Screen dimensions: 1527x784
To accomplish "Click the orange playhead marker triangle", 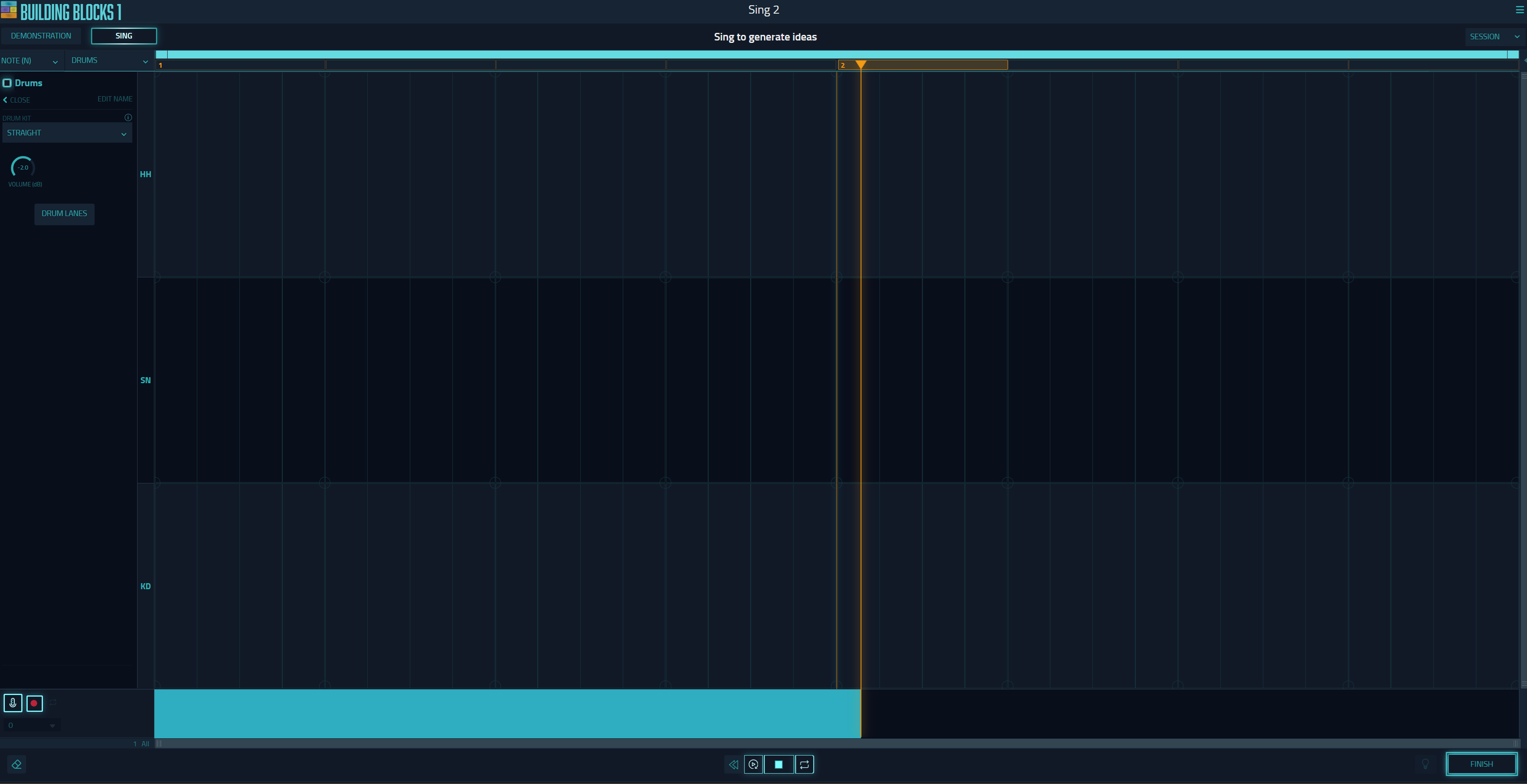I will [x=861, y=65].
